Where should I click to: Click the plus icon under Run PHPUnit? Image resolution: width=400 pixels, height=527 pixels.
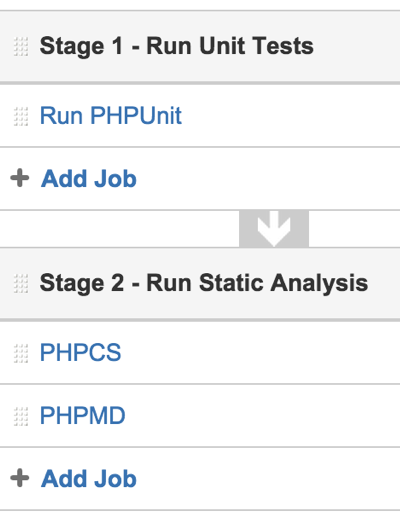19,178
